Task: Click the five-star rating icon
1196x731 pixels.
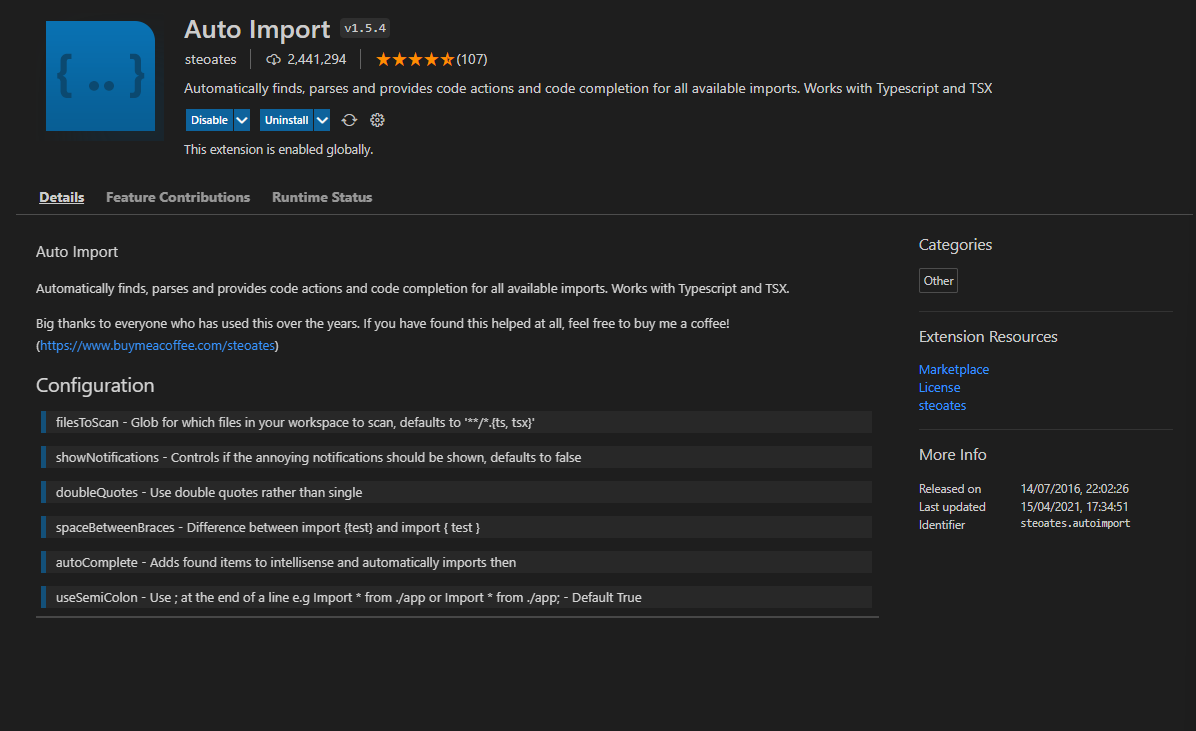Action: pyautogui.click(x=414, y=59)
